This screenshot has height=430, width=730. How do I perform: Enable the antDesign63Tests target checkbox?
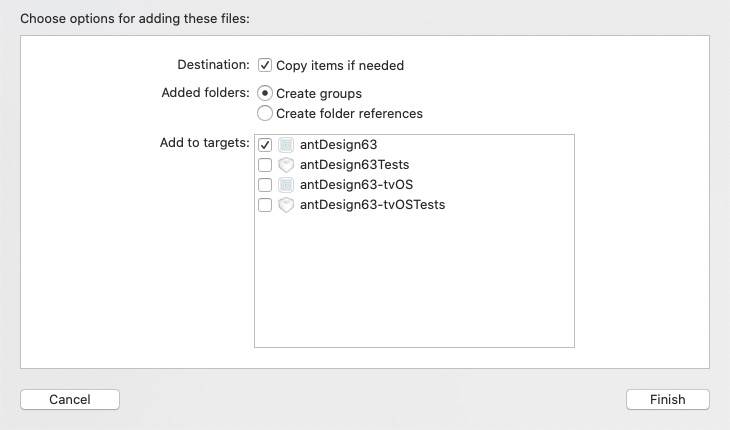(265, 165)
